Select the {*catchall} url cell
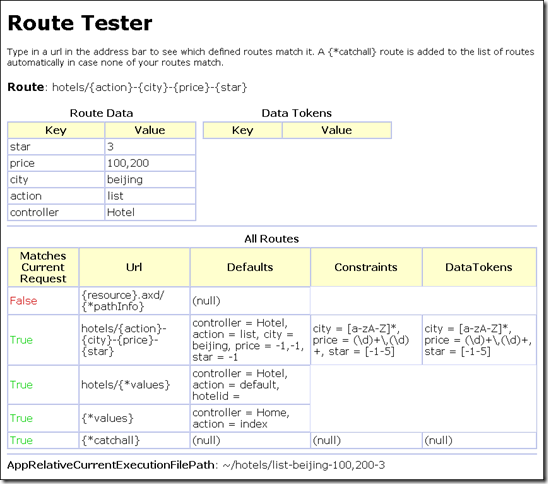The height and width of the screenshot is (484, 548). point(134,440)
